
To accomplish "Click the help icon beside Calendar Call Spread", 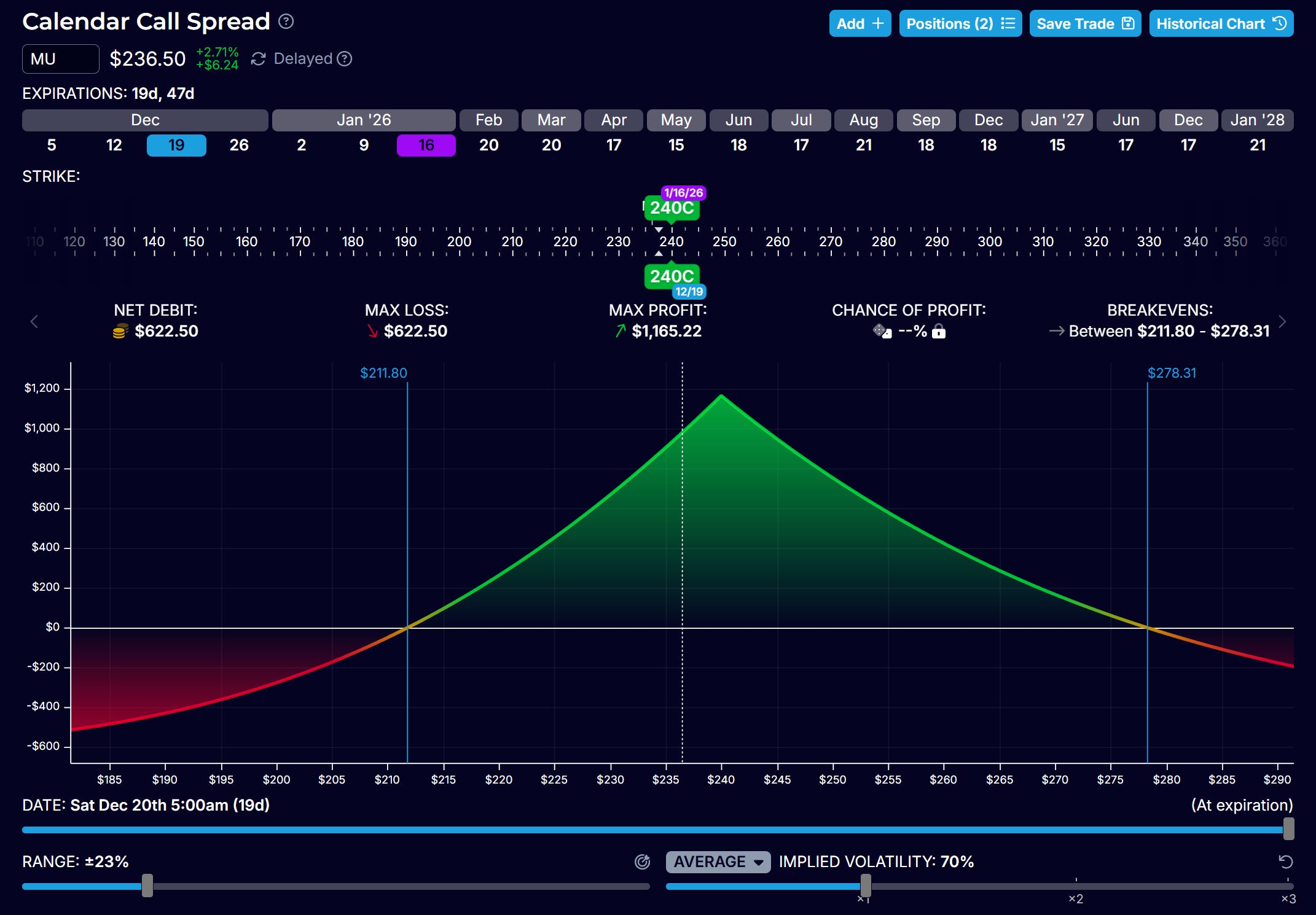I will pos(286,22).
